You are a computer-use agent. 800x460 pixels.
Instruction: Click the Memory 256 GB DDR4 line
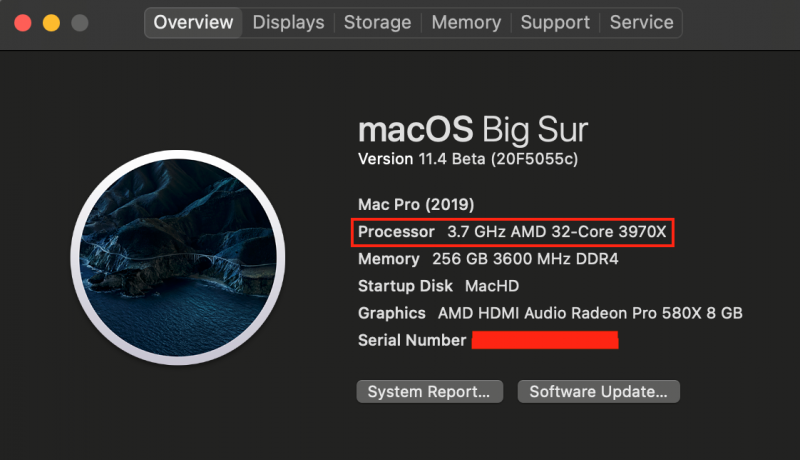pyautogui.click(x=488, y=259)
